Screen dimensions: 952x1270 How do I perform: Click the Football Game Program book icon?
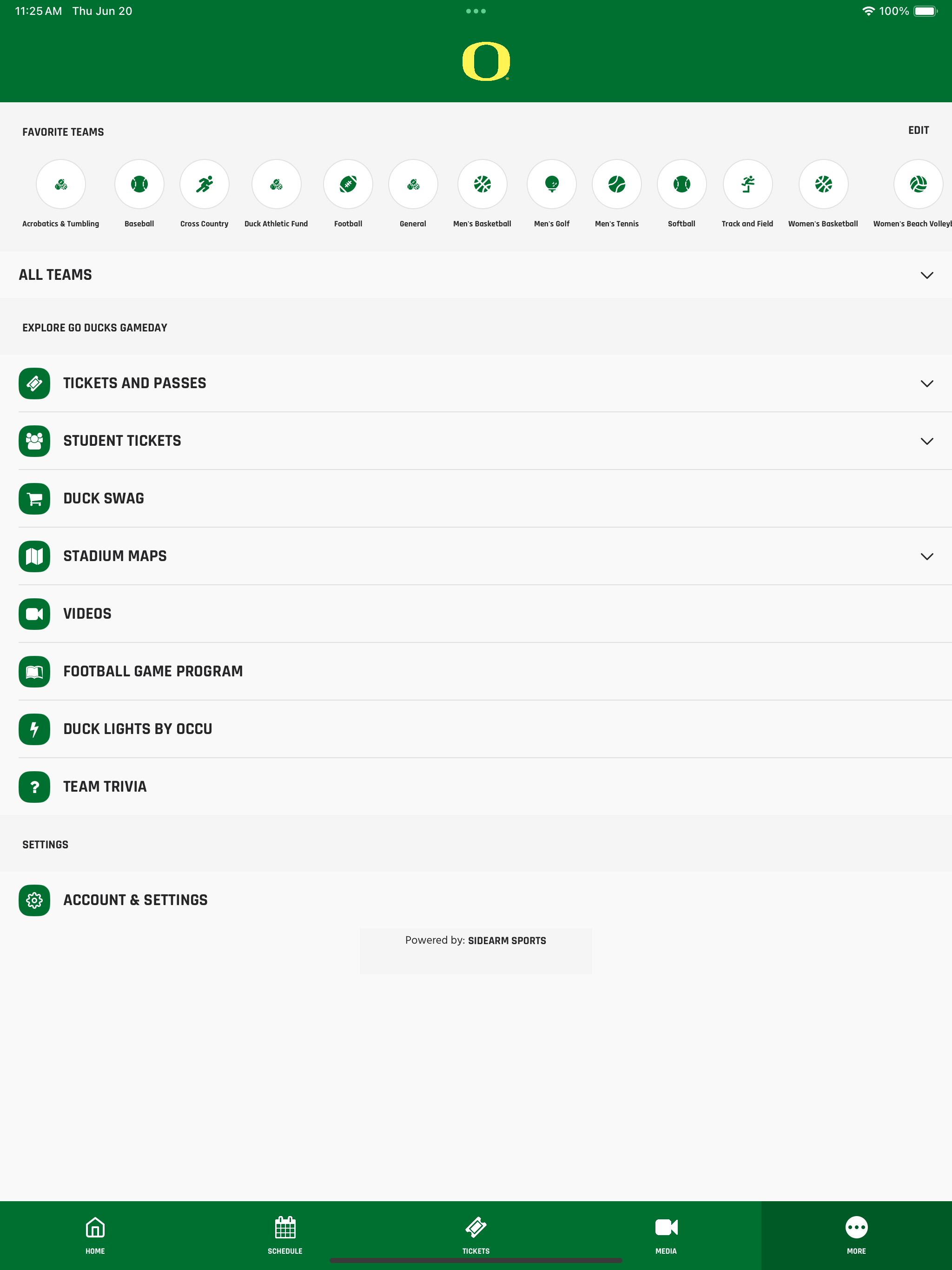[x=34, y=672]
